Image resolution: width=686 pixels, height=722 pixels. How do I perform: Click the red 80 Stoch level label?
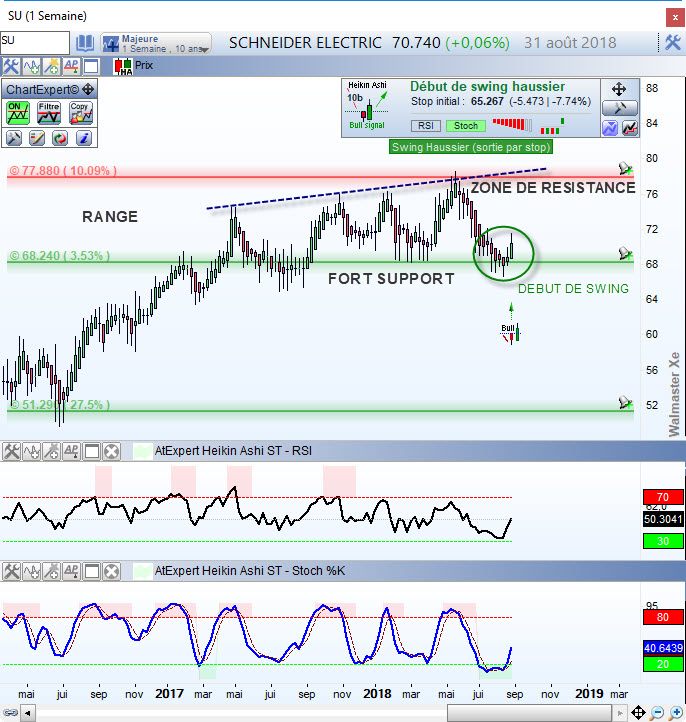tap(663, 617)
